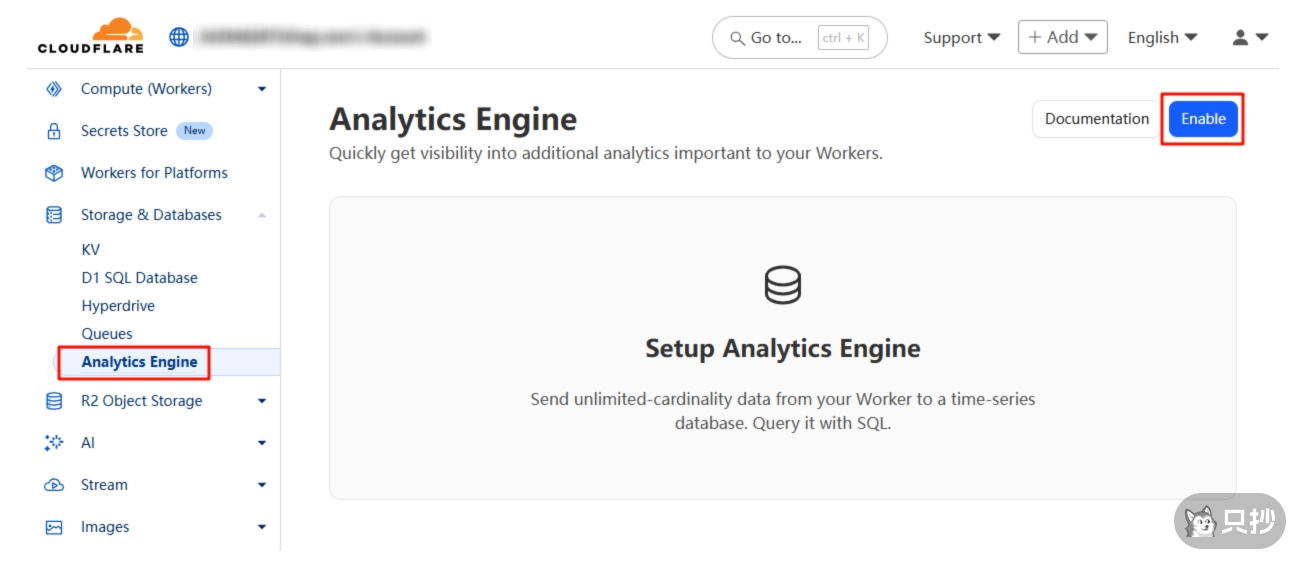1301x564 pixels.
Task: Open KV in the sidebar
Action: [x=91, y=250]
